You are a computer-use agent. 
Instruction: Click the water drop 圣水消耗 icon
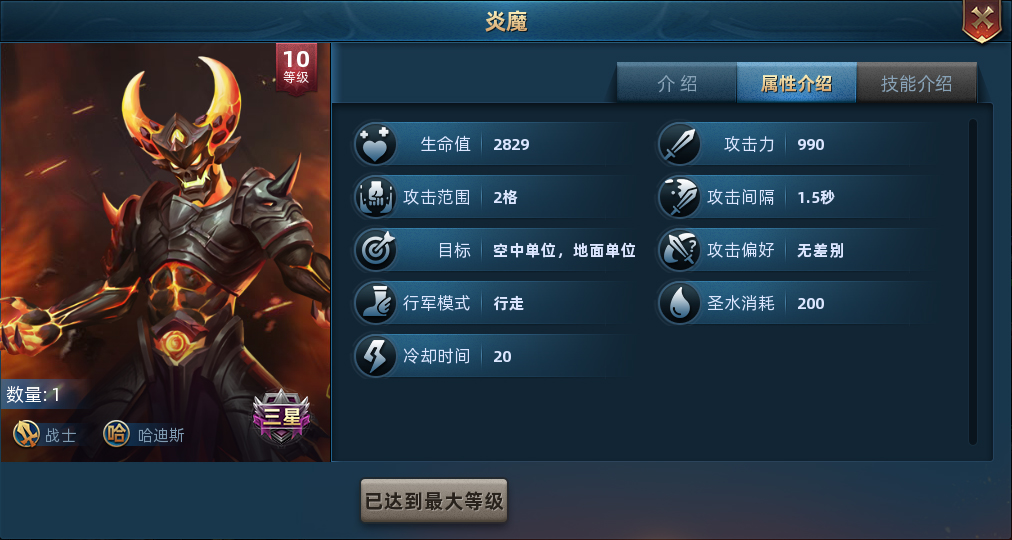[679, 303]
